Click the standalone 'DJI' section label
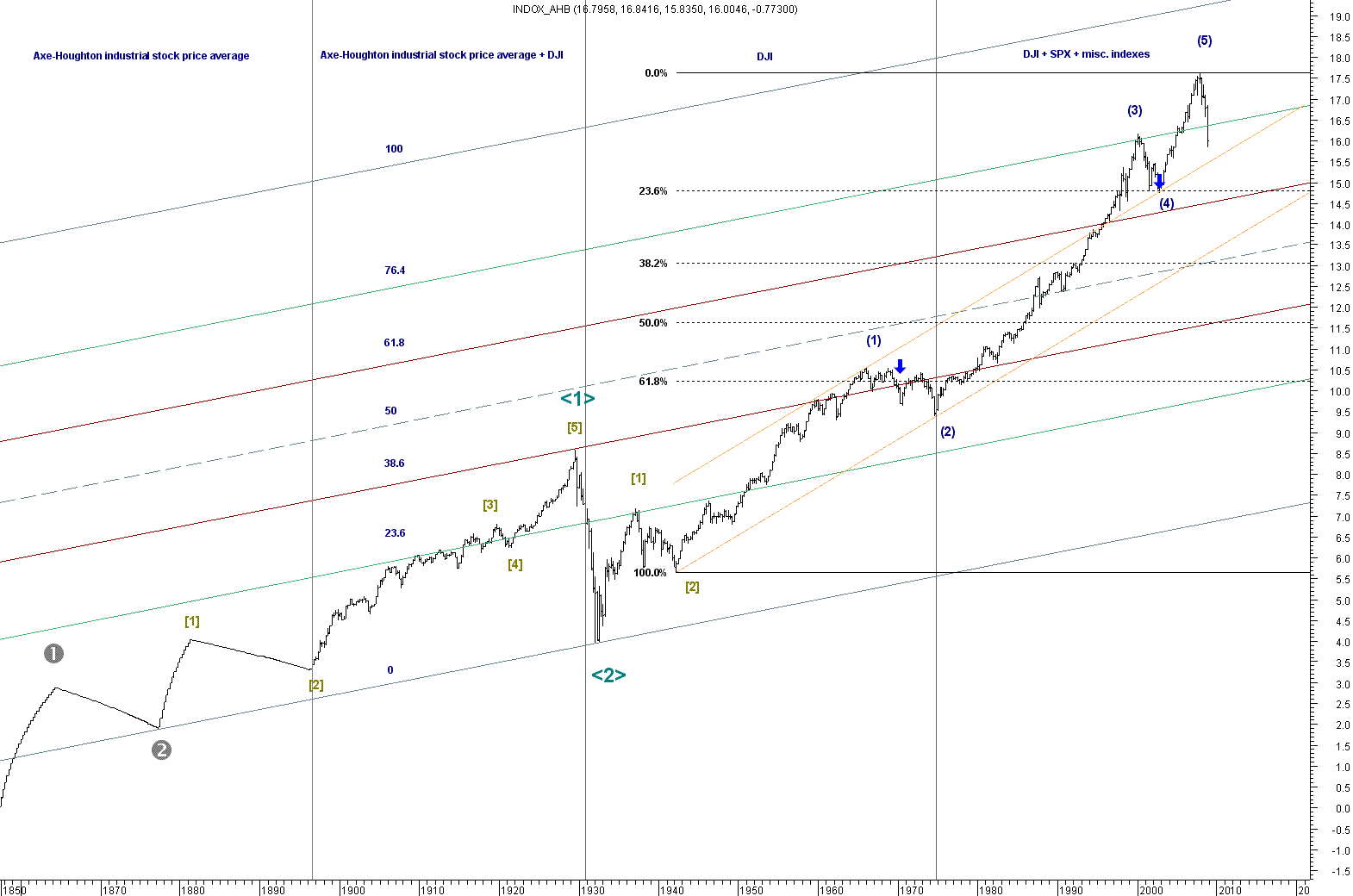Viewport: 1353px width, 896px height. pyautogui.click(x=764, y=57)
